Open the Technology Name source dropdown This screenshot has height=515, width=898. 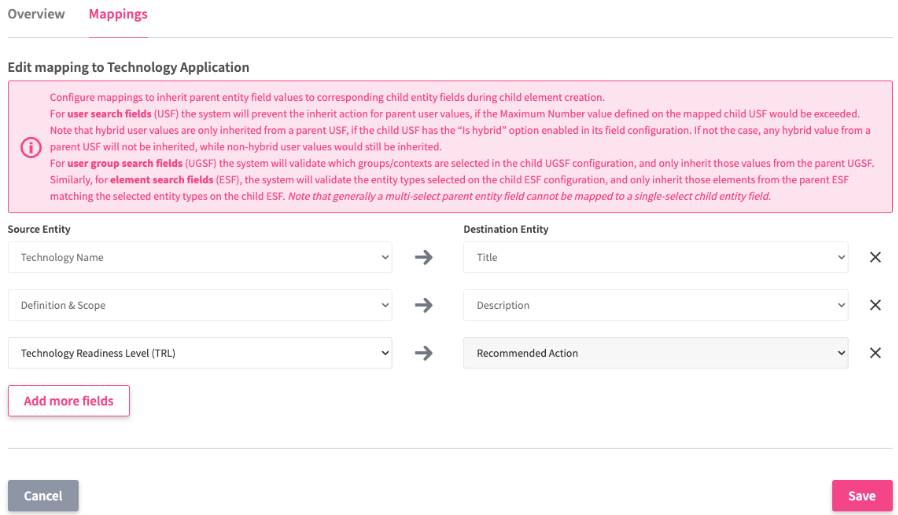[200, 257]
